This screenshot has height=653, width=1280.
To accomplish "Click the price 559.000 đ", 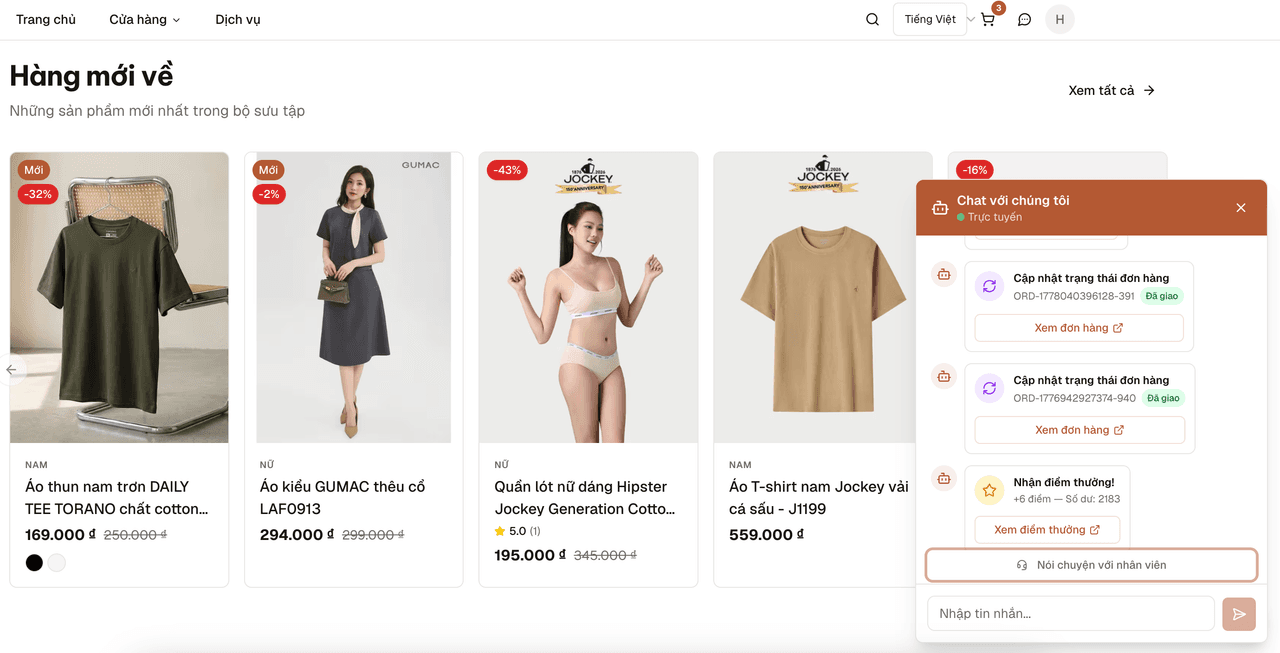I will pyautogui.click(x=767, y=535).
